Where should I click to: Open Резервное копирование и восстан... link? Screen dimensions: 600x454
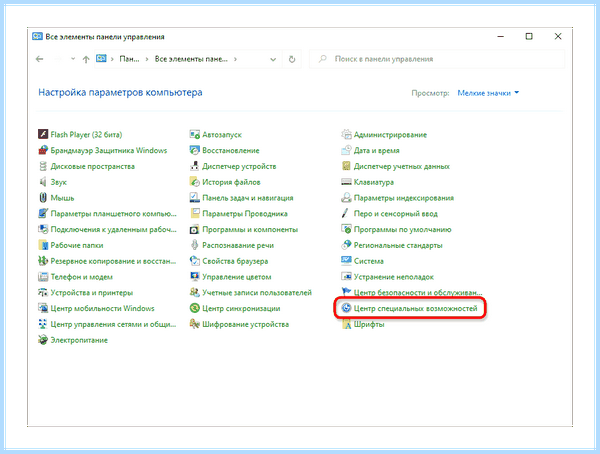(x=113, y=261)
